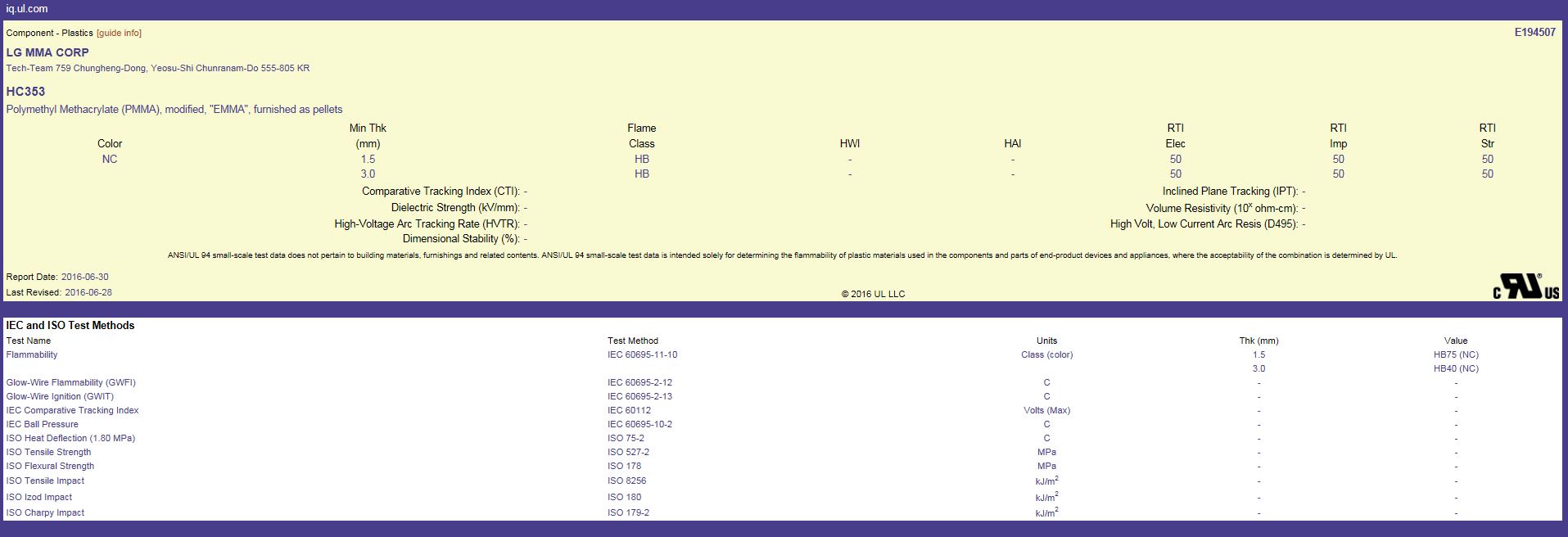Open file number E194507
Screen dimensions: 1568x537
(1534, 33)
